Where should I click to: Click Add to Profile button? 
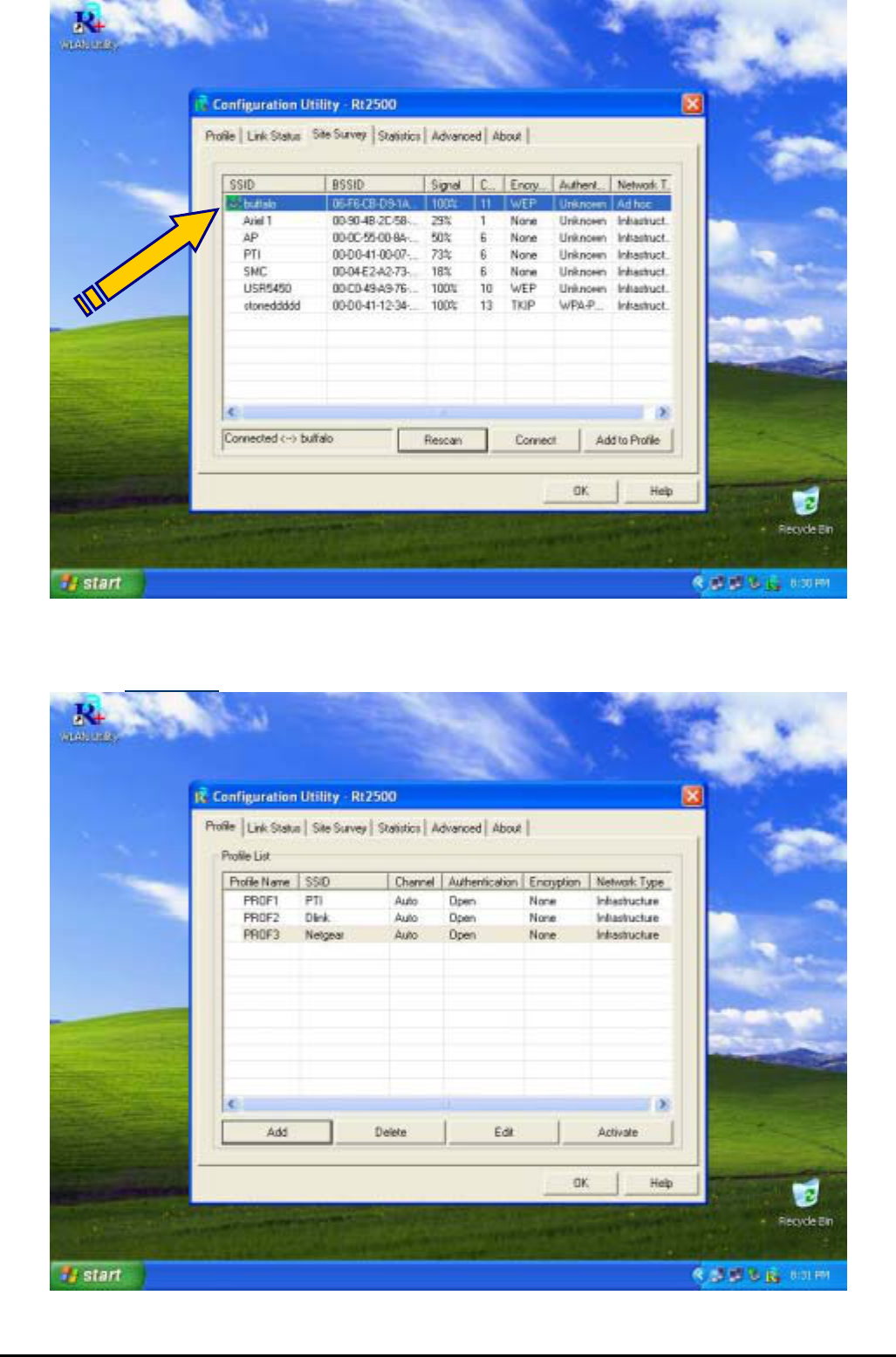627,441
